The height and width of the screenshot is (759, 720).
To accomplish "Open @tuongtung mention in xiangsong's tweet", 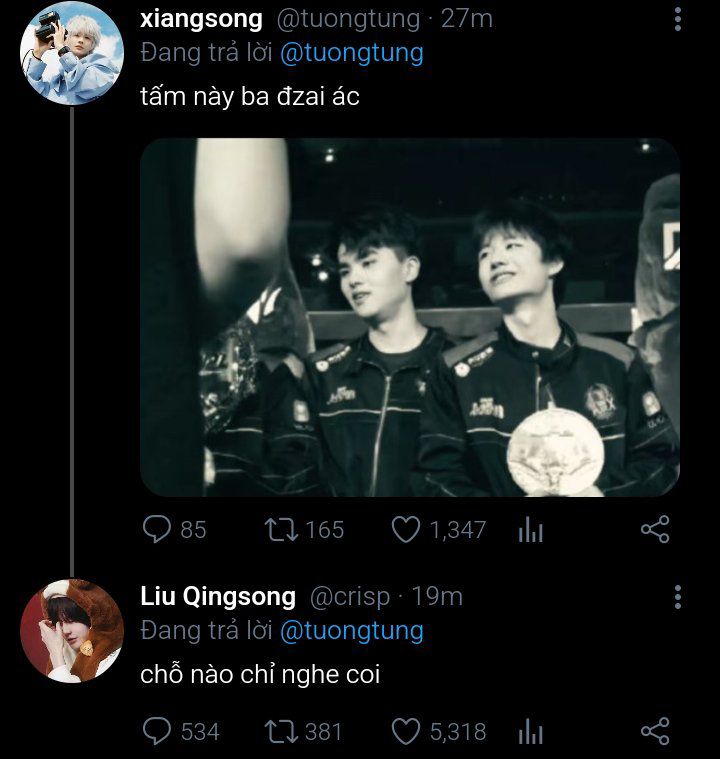I will 351,52.
